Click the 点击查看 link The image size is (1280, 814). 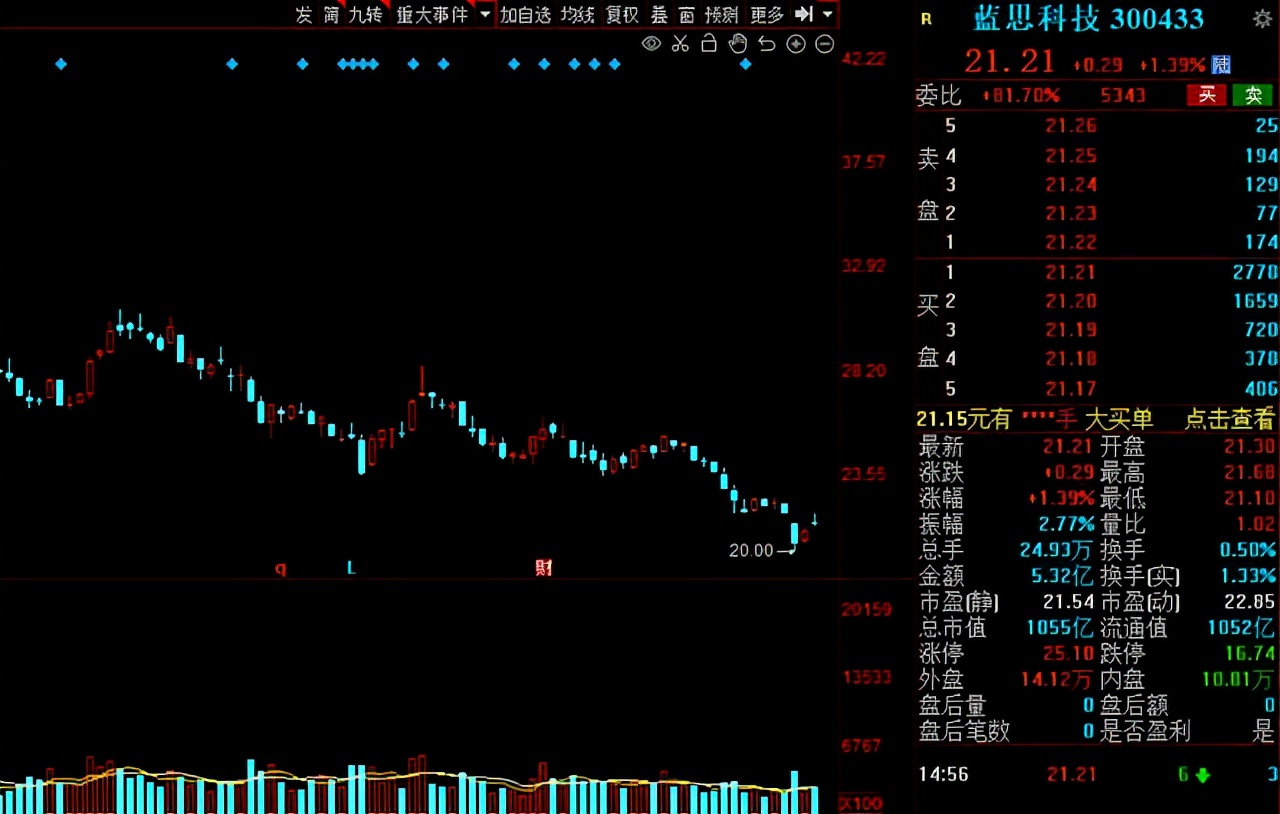tap(1230, 420)
